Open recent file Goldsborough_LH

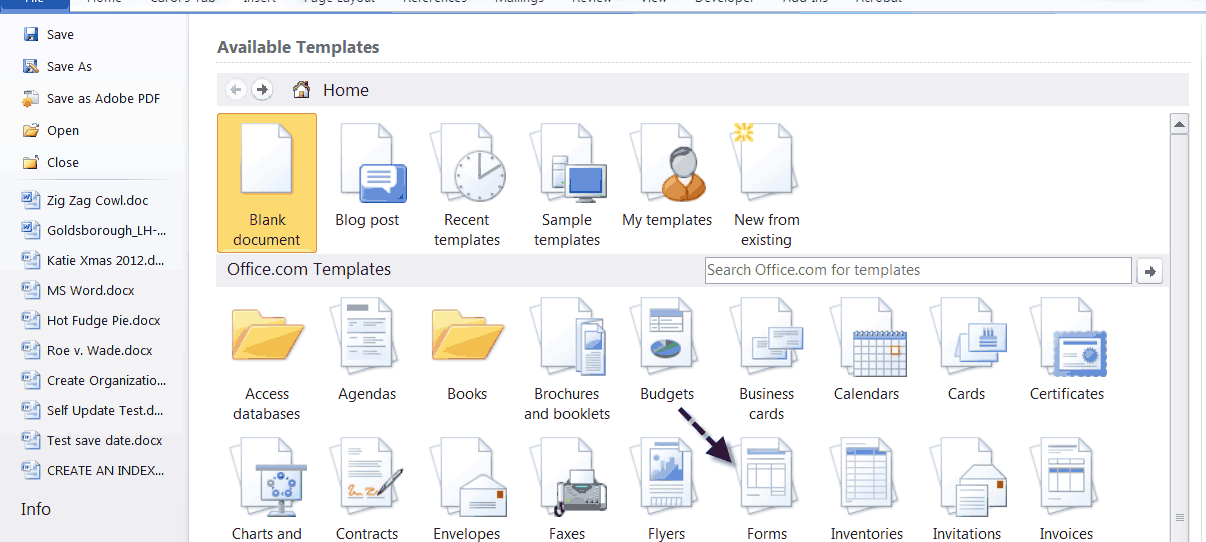(x=94, y=230)
